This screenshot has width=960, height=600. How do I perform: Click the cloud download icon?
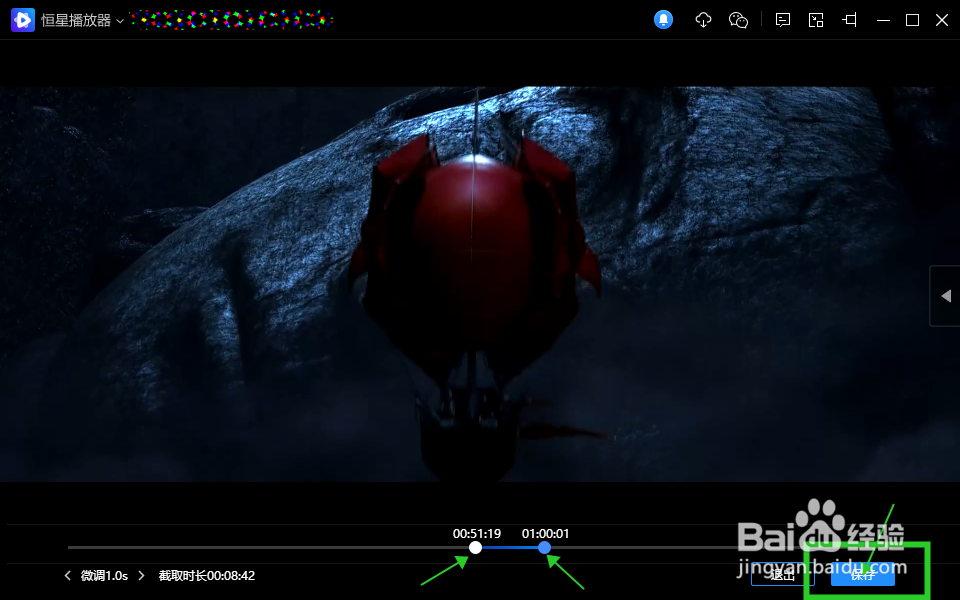click(x=703, y=20)
